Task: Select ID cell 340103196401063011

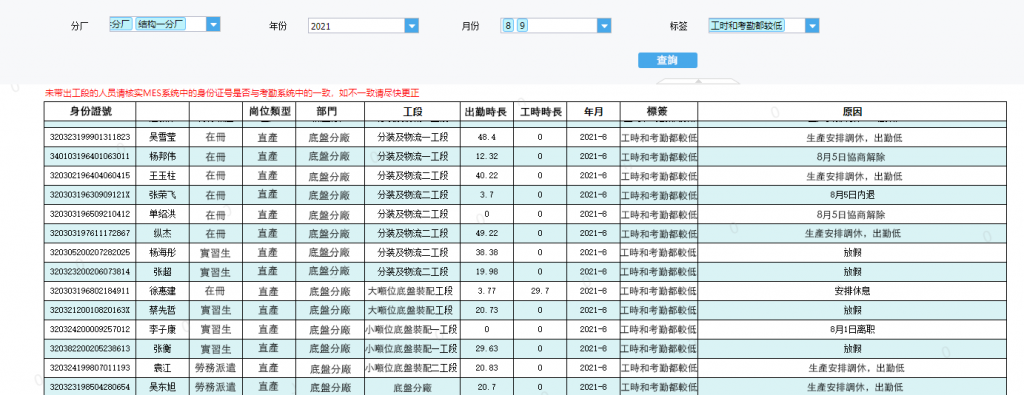Action: pyautogui.click(x=90, y=157)
